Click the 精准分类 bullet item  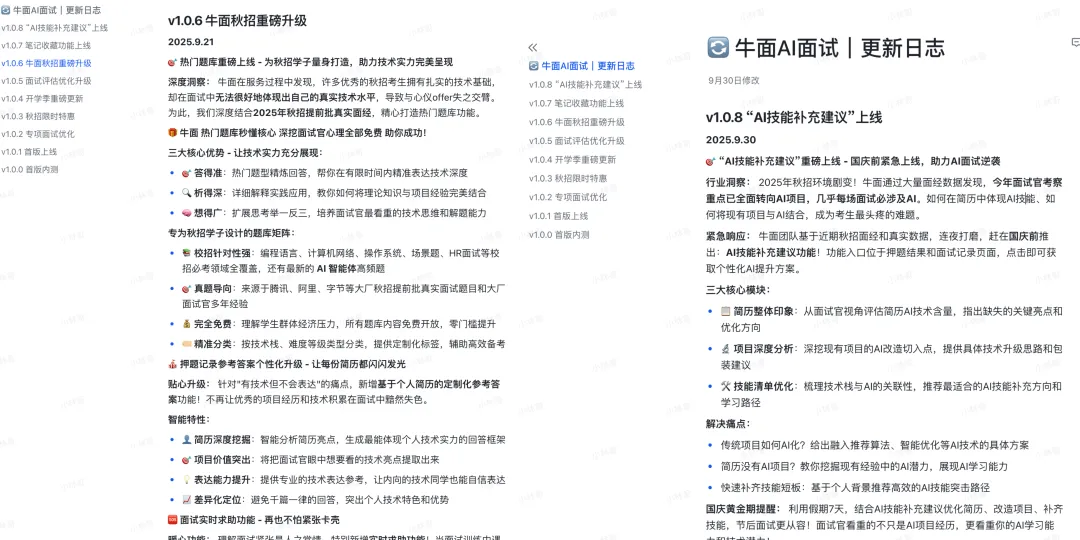(x=342, y=344)
